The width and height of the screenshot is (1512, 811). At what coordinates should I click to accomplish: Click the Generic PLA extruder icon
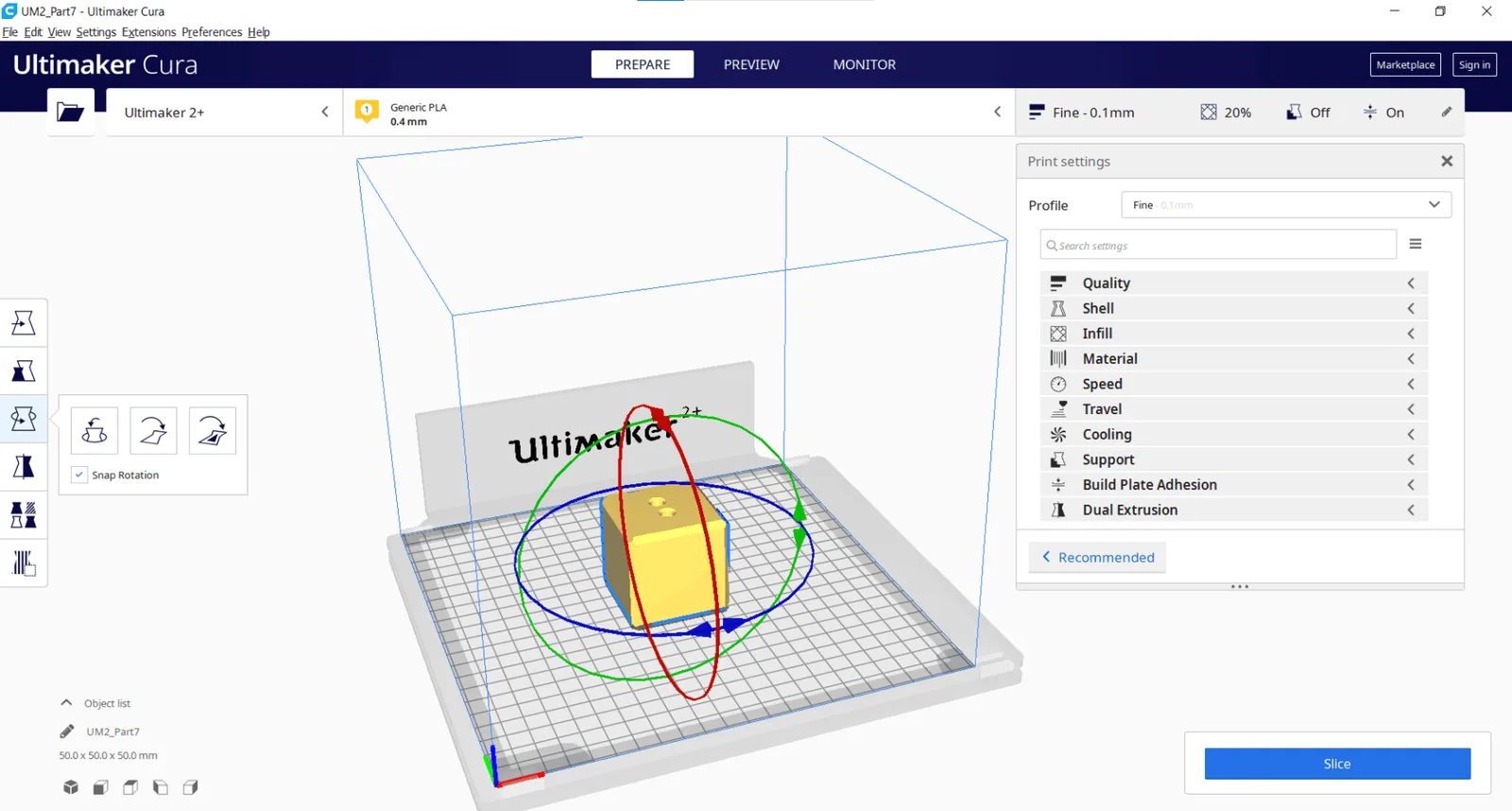click(367, 112)
